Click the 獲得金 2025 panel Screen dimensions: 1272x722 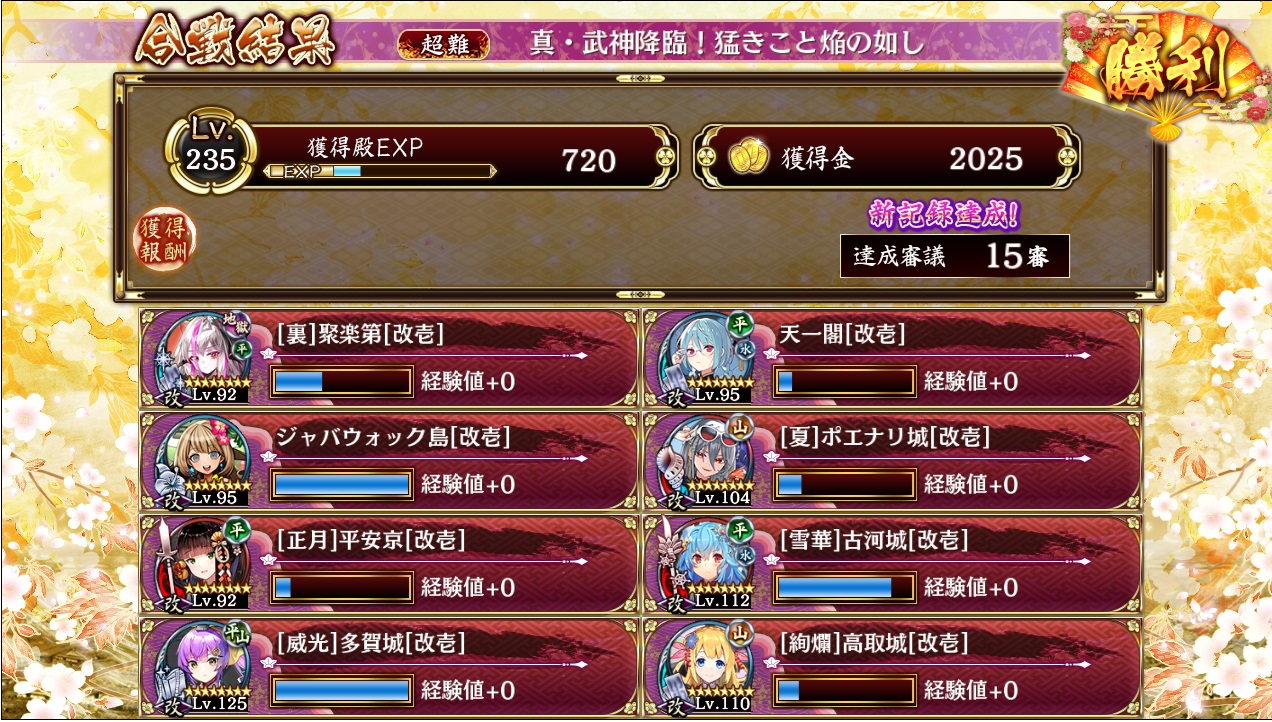[886, 157]
